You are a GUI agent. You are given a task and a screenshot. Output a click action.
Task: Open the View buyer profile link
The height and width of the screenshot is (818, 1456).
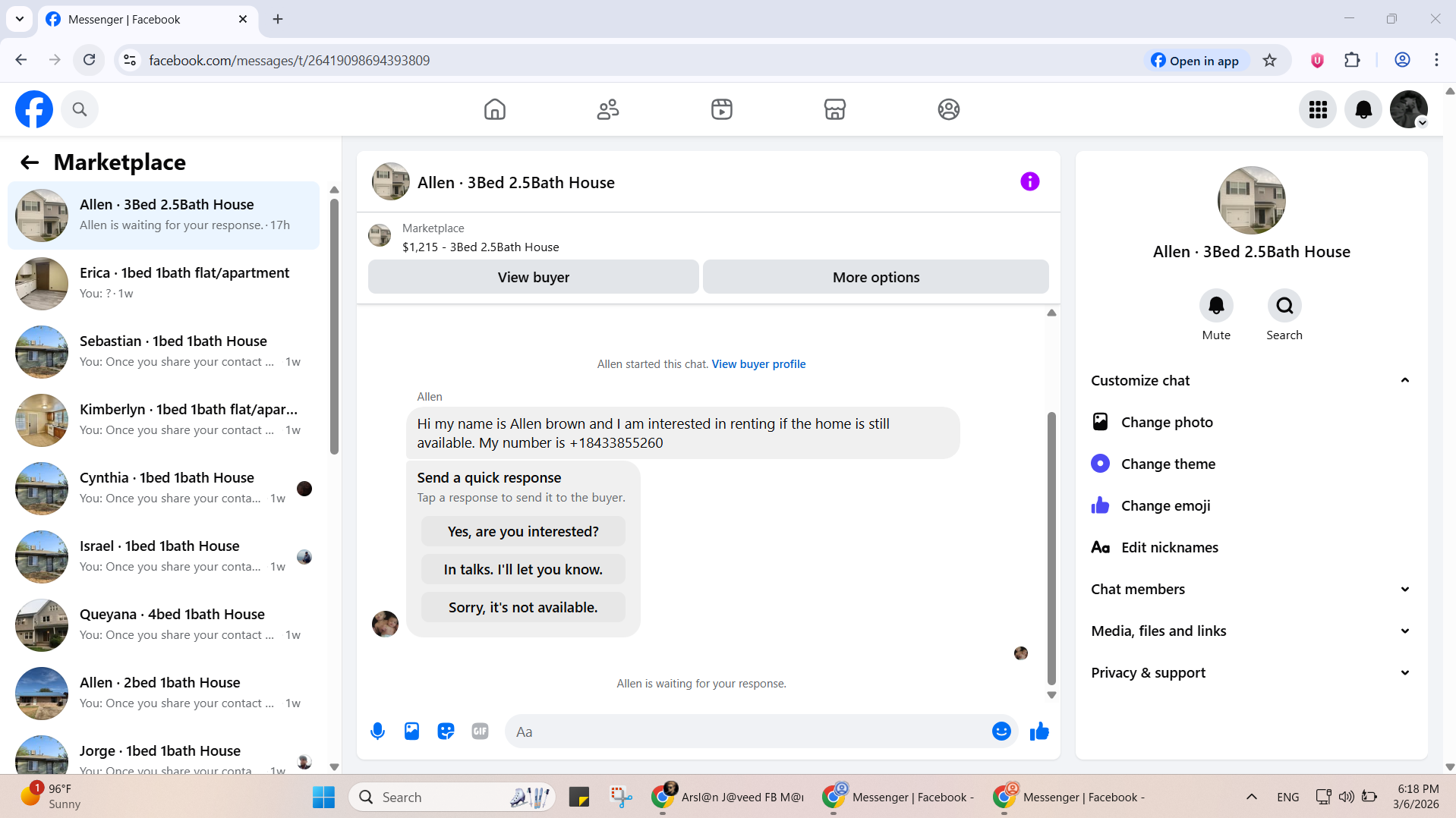coord(758,364)
